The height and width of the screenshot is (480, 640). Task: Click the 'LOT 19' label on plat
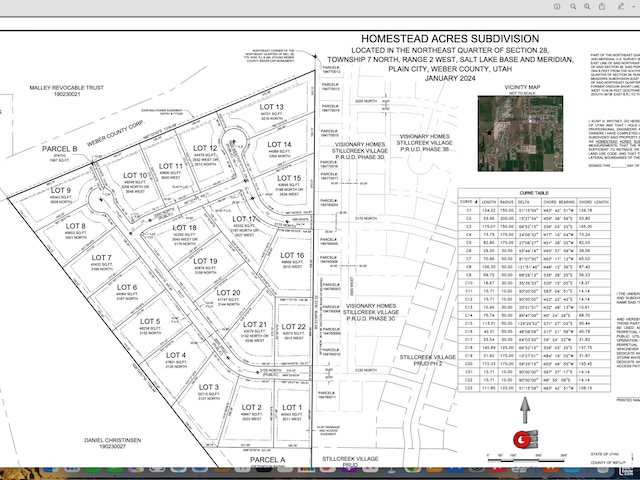pyautogui.click(x=205, y=261)
